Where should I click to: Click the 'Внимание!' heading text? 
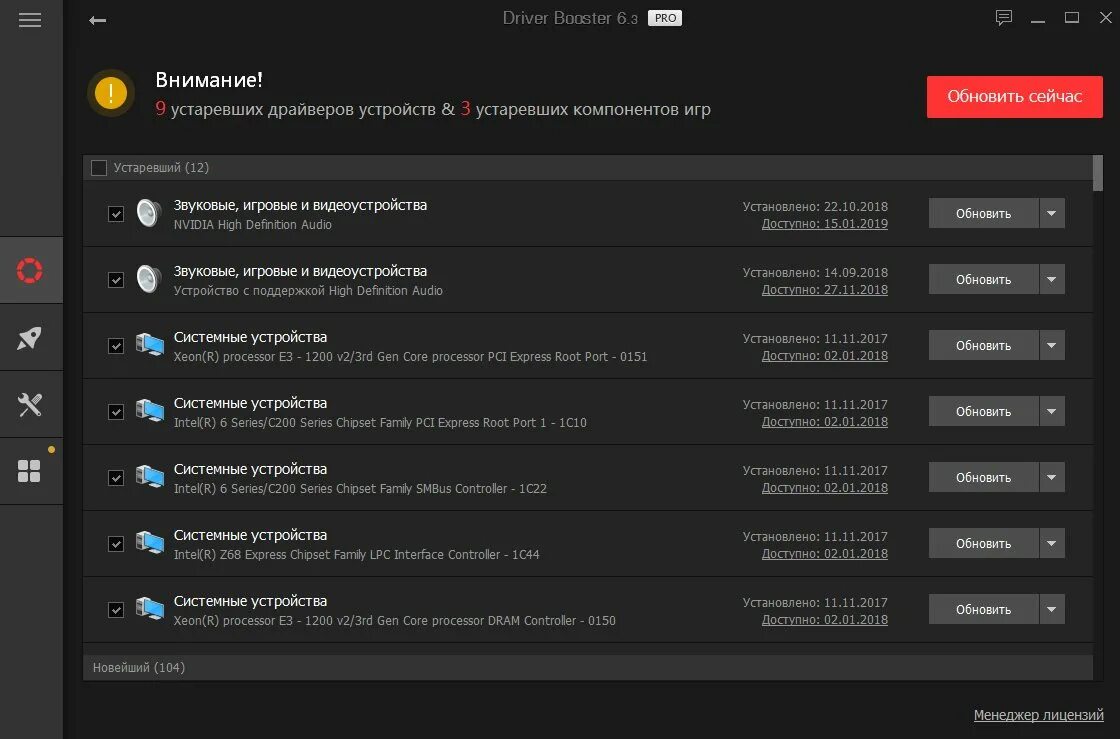209,80
